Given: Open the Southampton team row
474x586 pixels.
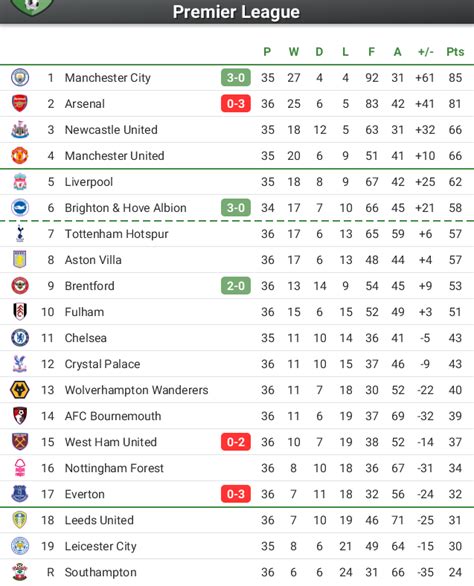Looking at the screenshot, I should click(x=237, y=572).
